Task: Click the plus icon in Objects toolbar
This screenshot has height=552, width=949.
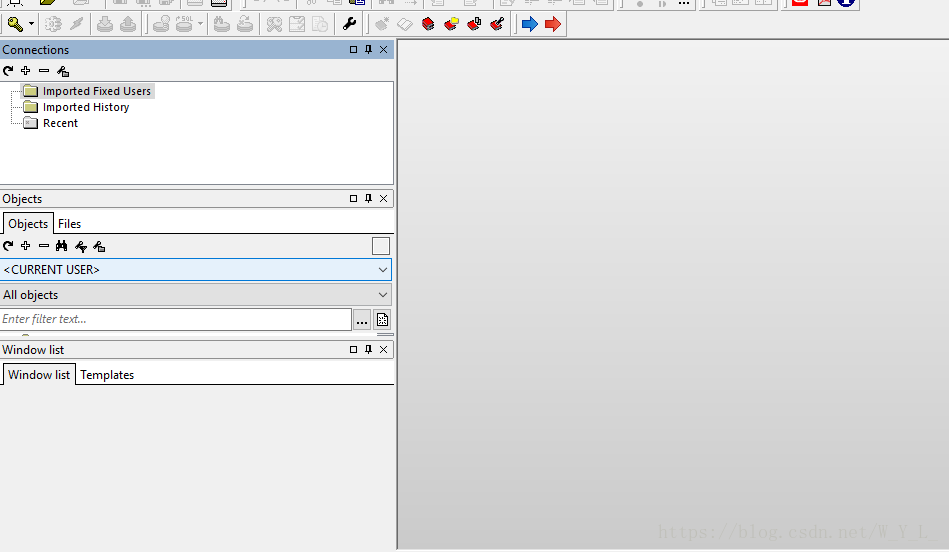Action: (25, 246)
